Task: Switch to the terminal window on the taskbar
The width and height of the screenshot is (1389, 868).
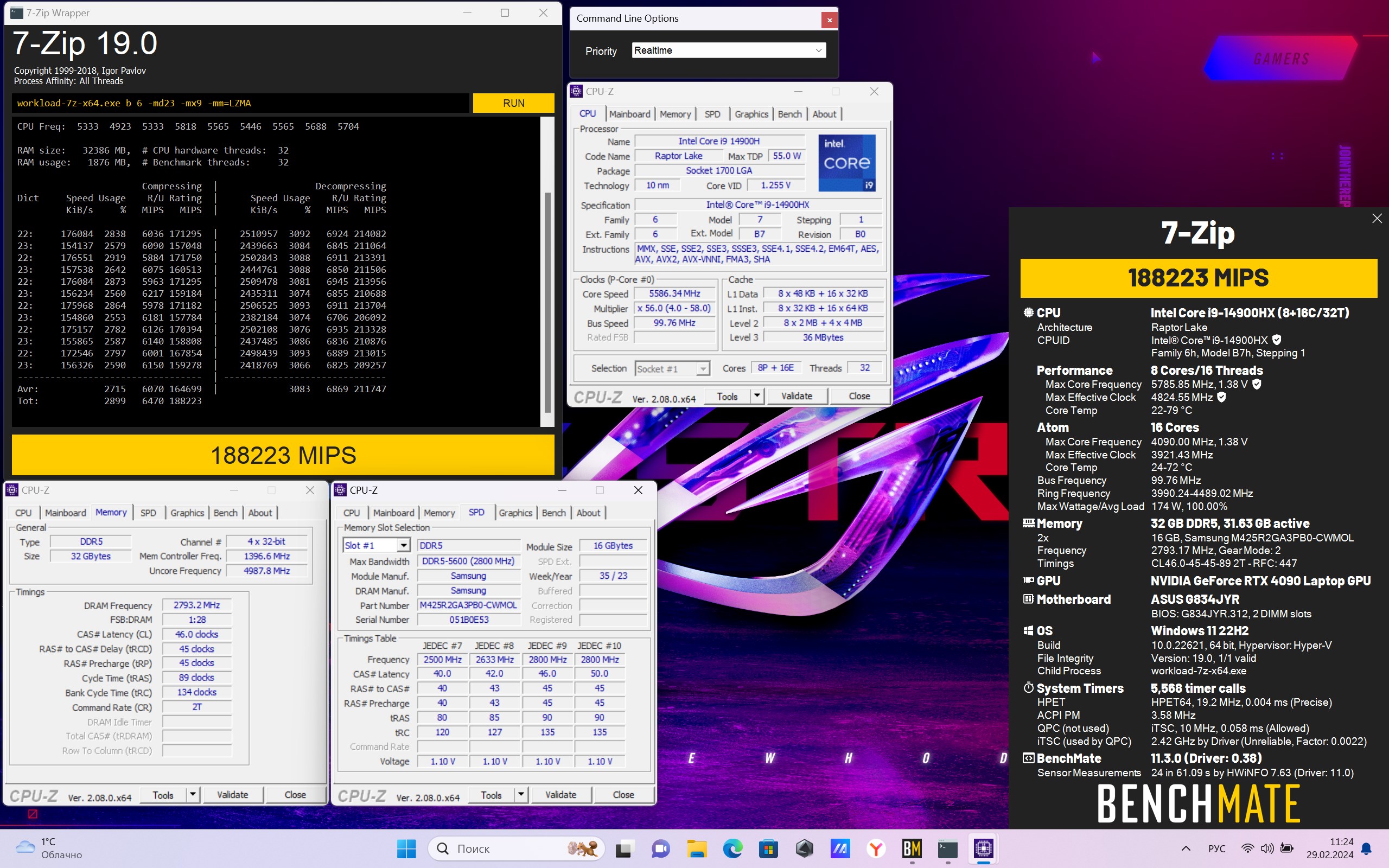Action: pyautogui.click(x=948, y=848)
